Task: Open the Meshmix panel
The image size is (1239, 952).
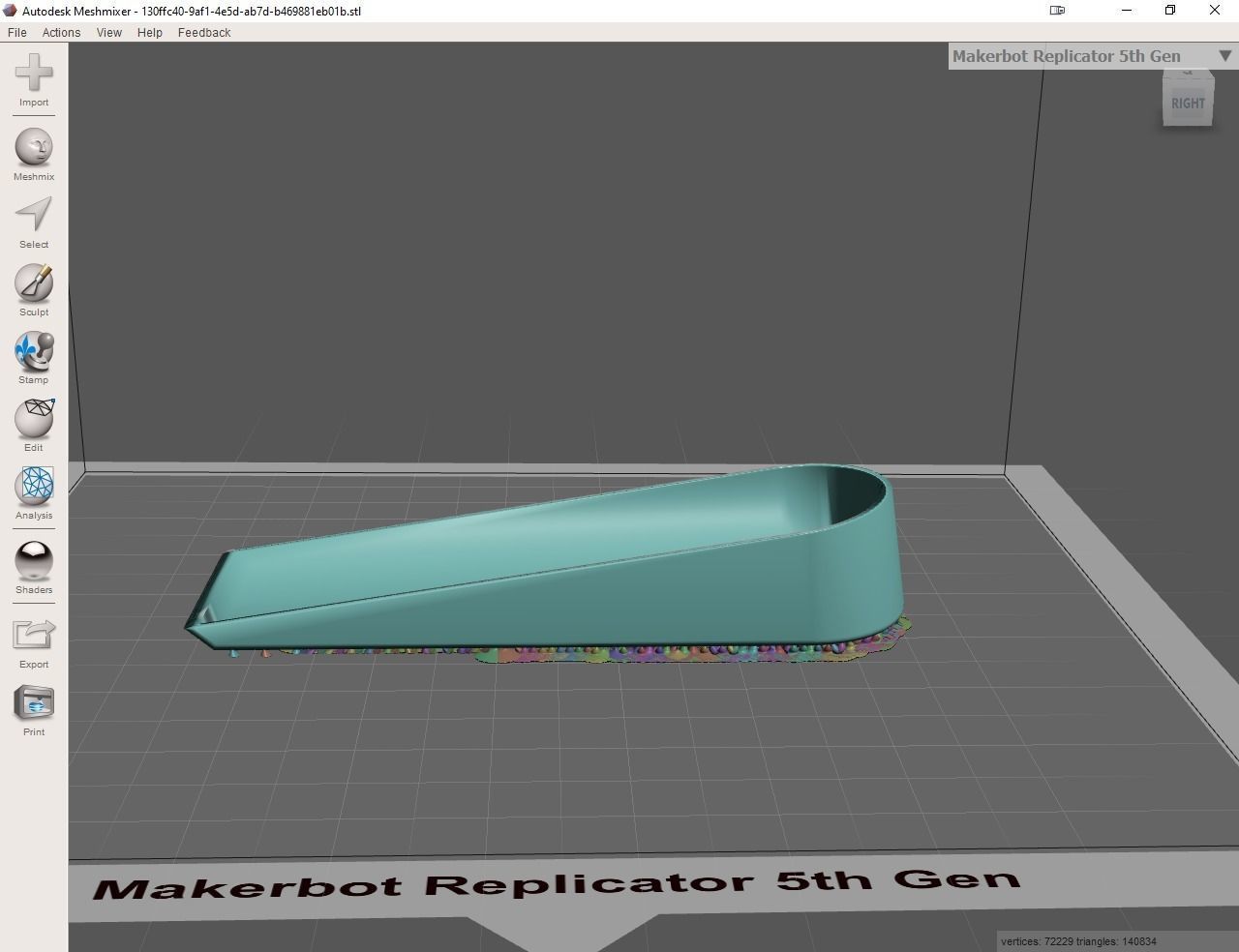Action: tap(34, 154)
